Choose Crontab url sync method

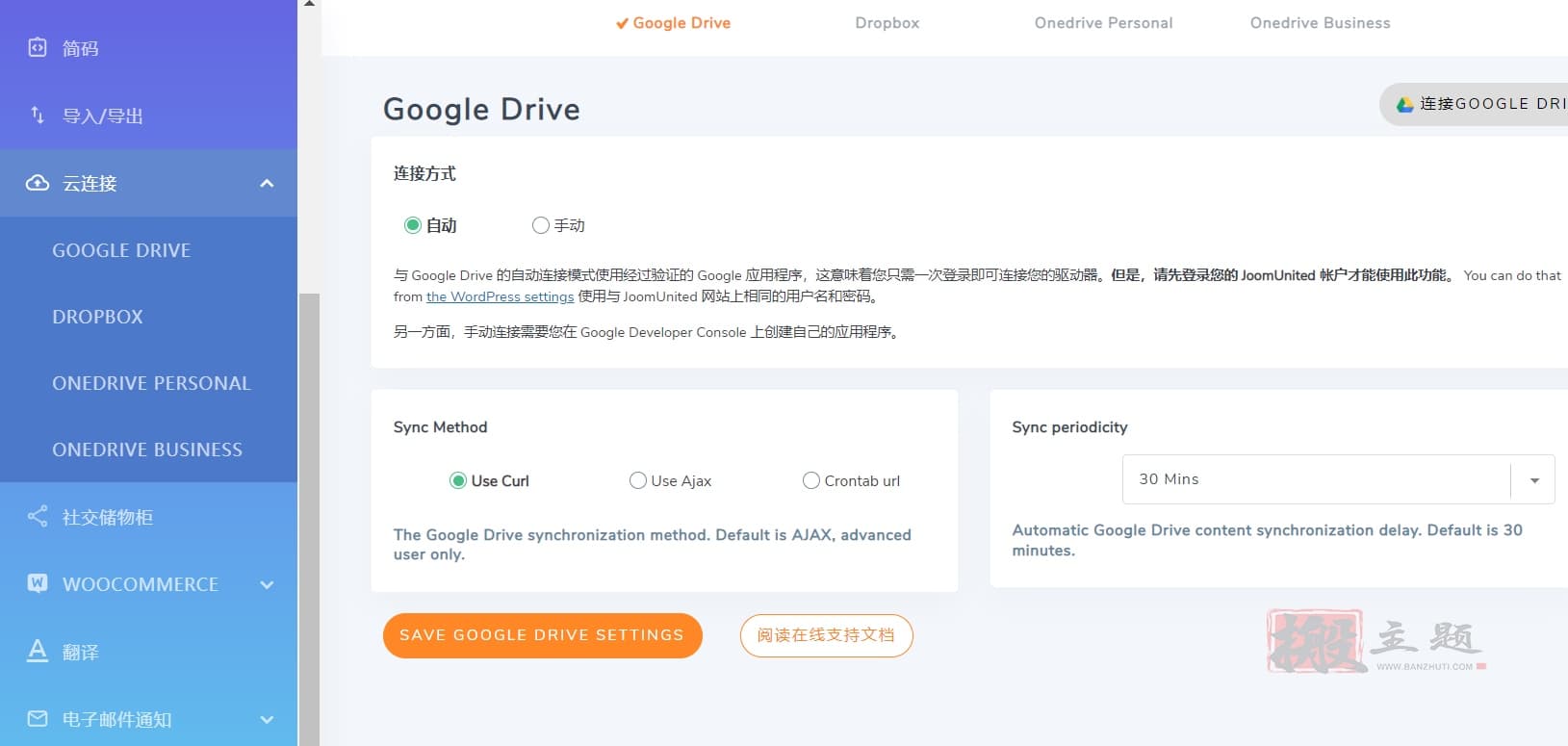tap(811, 480)
